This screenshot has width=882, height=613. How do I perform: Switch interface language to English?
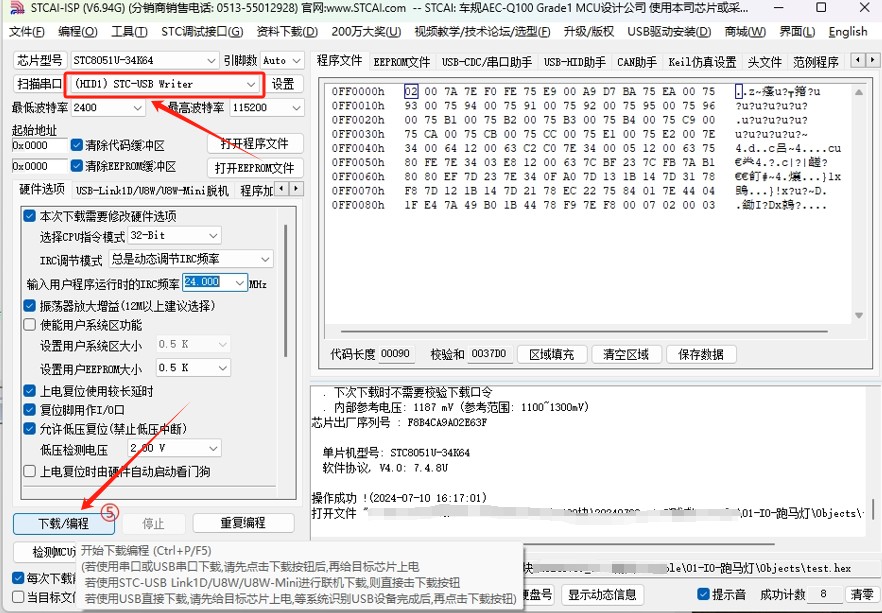pyautogui.click(x=848, y=32)
